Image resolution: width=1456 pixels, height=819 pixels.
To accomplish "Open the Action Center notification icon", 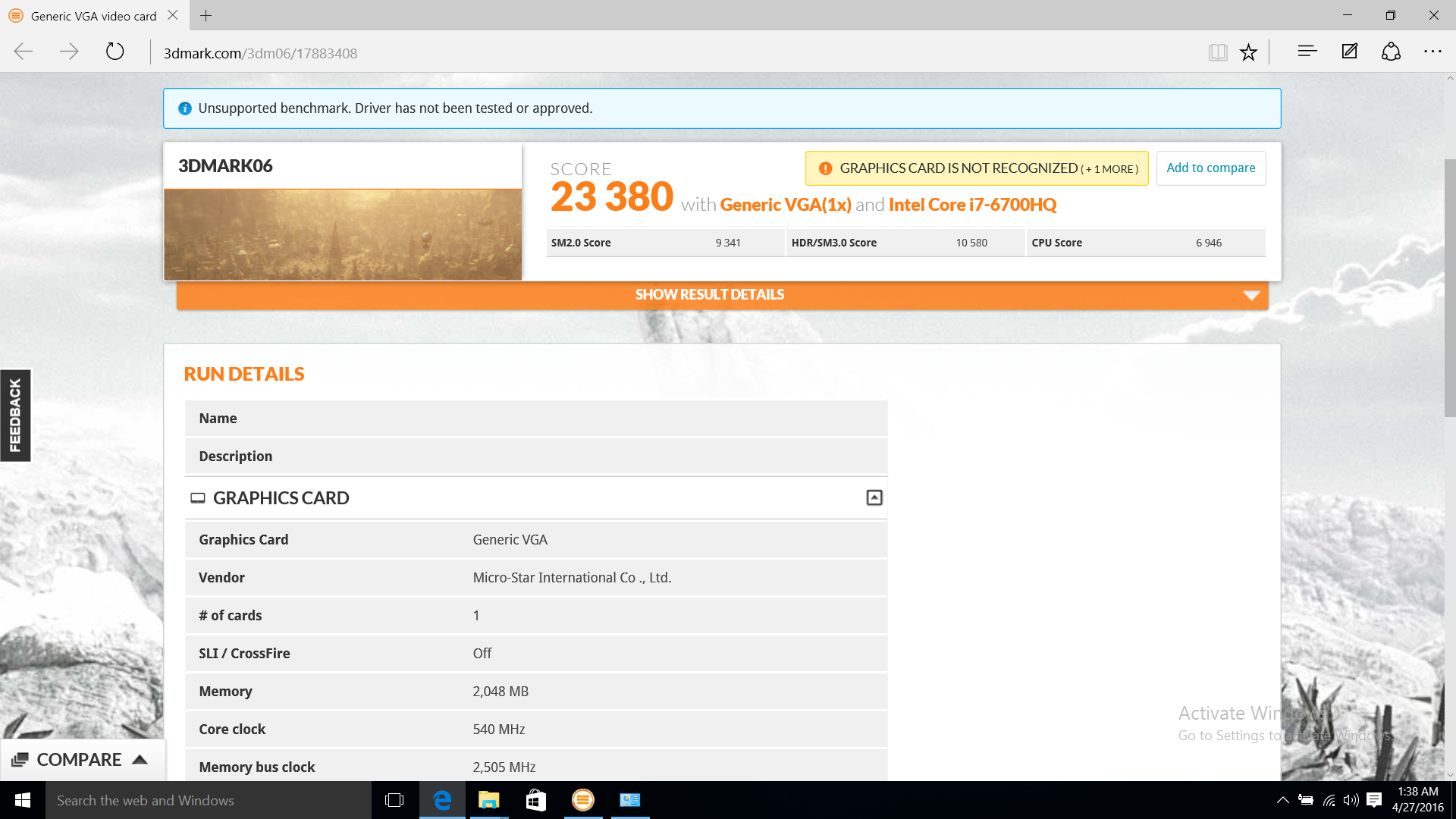I will click(1374, 800).
